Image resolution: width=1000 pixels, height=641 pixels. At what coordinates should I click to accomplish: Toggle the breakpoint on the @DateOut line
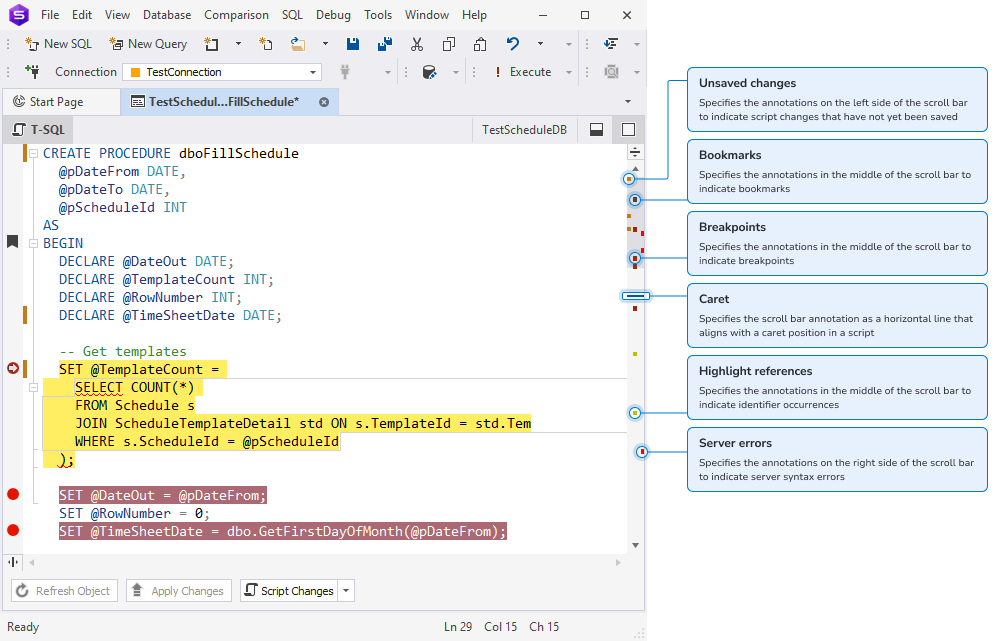pos(12,493)
